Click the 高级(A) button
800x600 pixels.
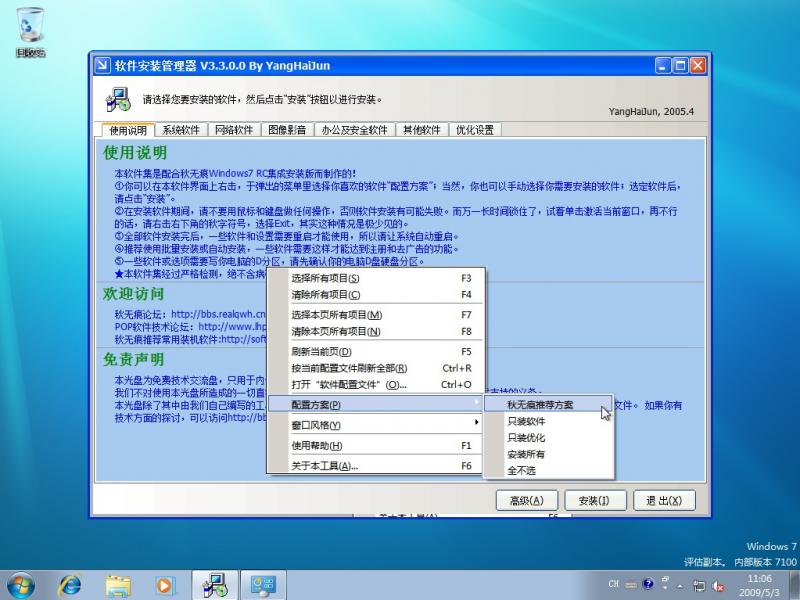pyautogui.click(x=526, y=500)
